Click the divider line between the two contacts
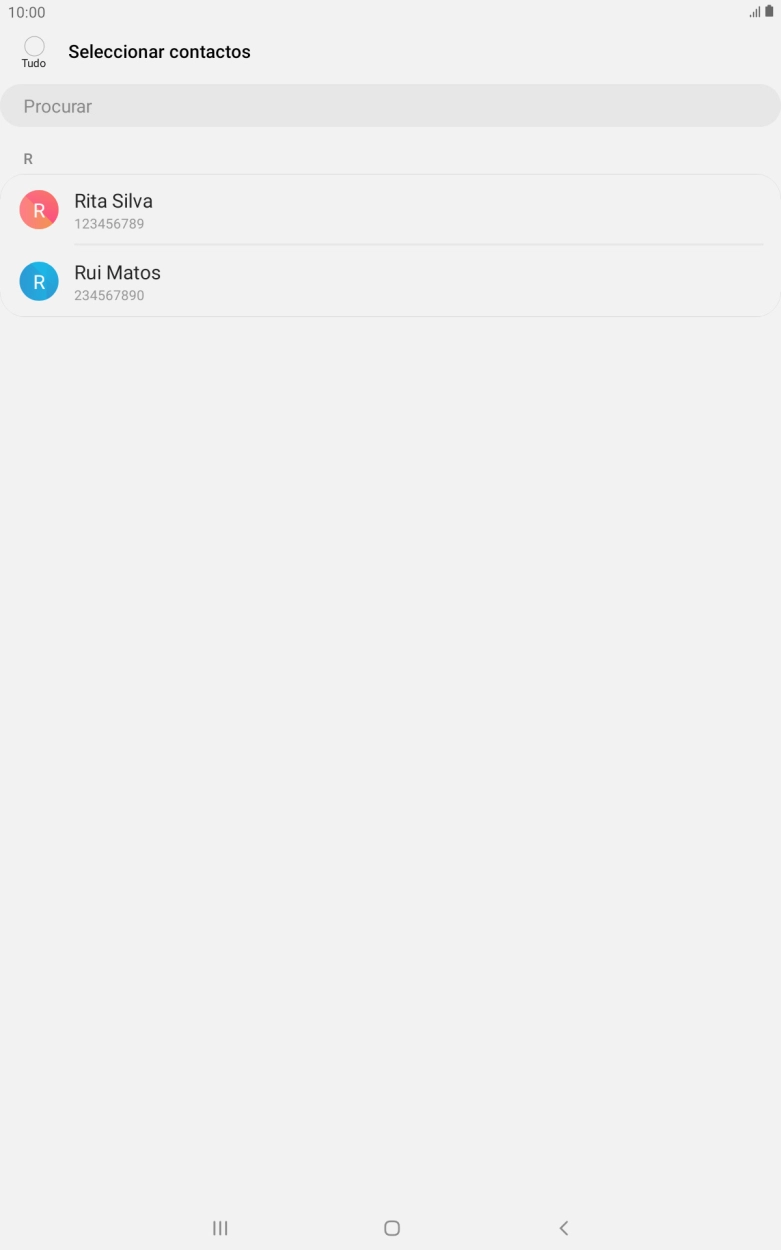 click(418, 245)
